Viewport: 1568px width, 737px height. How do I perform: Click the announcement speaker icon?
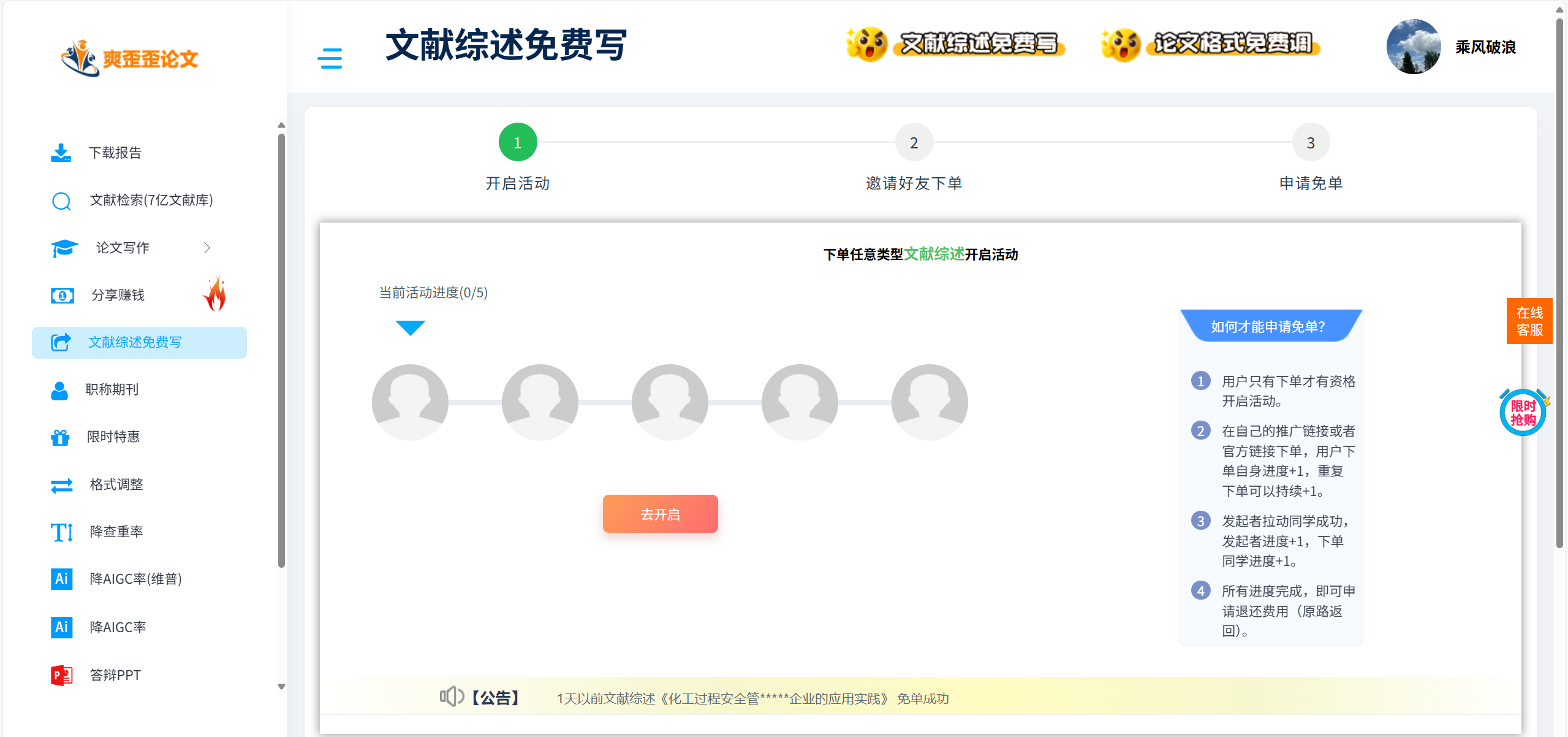pos(452,697)
